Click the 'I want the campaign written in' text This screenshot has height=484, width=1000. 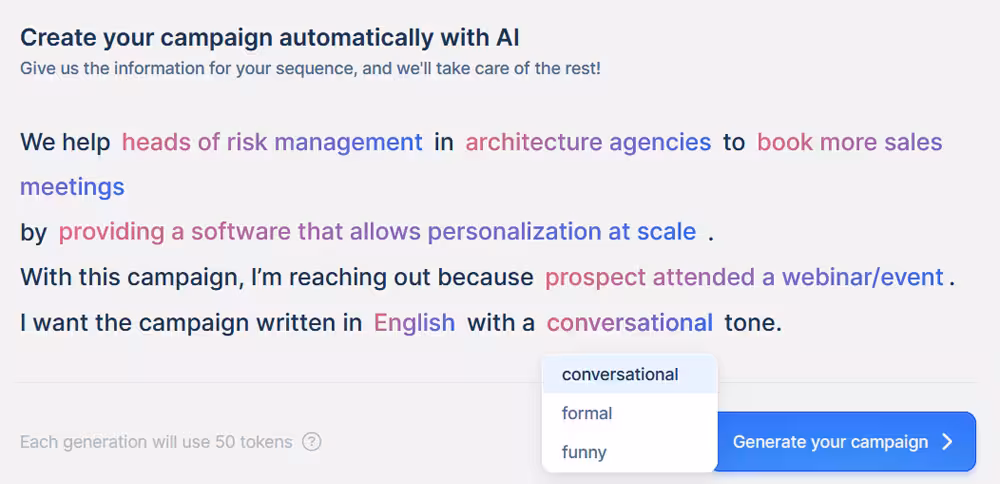[x=191, y=323]
